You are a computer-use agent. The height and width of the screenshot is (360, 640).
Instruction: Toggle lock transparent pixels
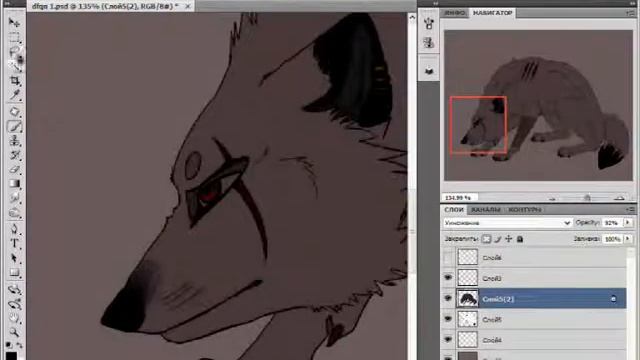coord(486,239)
